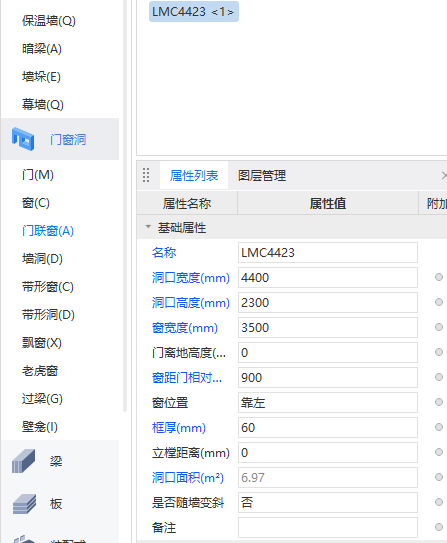Click the 是否随墙变斜 property label
Screen dimensions: 447x543
click(x=188, y=502)
